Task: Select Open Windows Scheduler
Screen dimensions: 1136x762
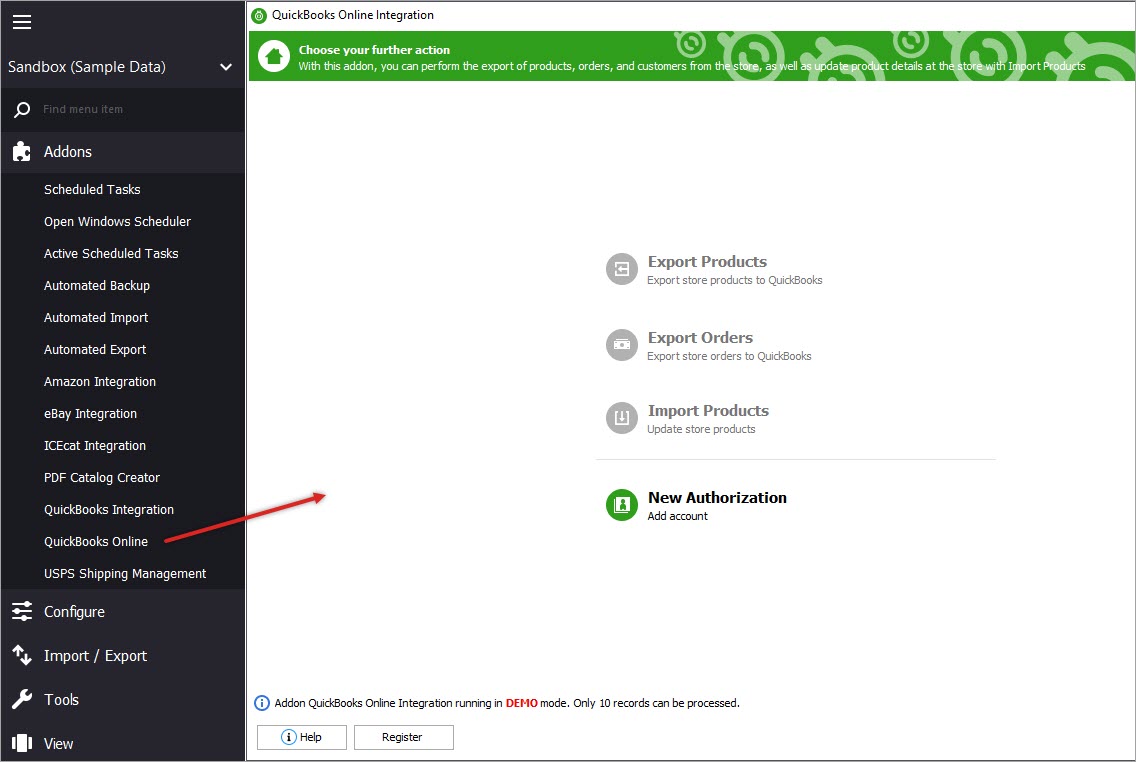Action: tap(117, 222)
